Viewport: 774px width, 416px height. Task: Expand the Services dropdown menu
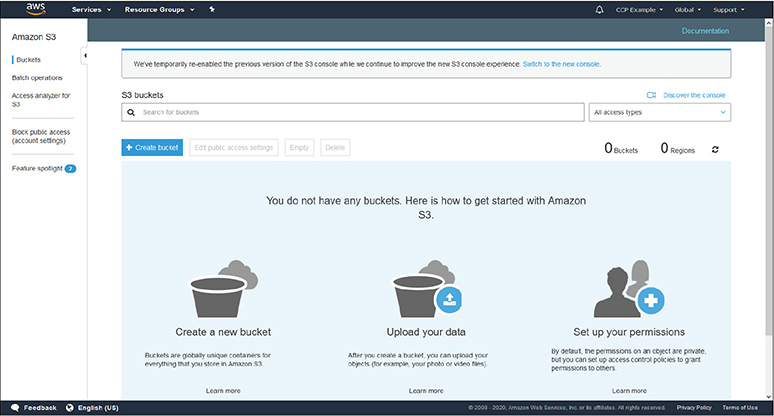[91, 9]
